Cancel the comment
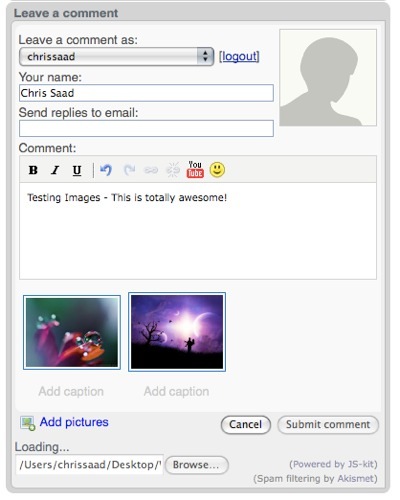 (246, 425)
